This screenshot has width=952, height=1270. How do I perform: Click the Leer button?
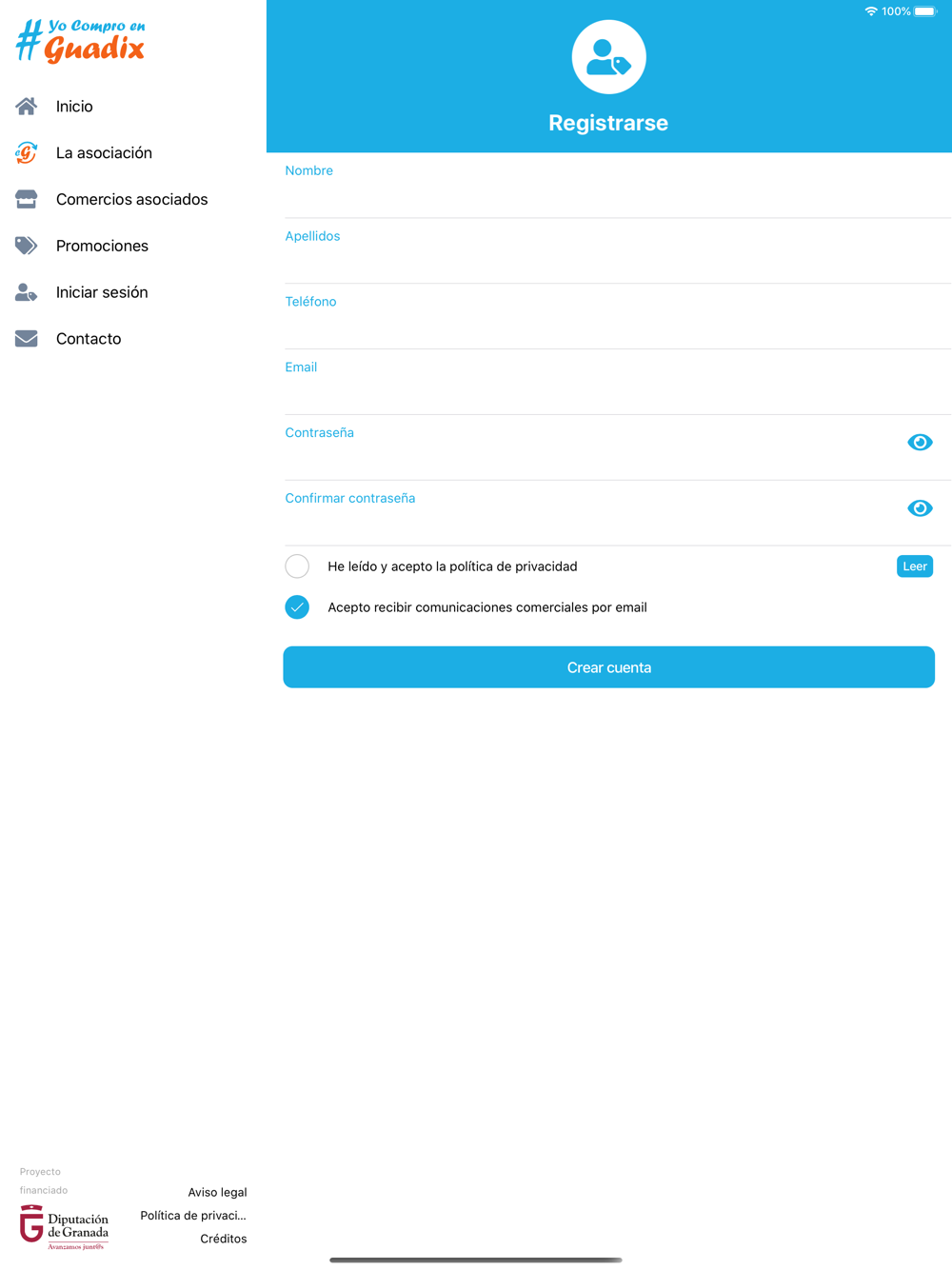(x=915, y=566)
